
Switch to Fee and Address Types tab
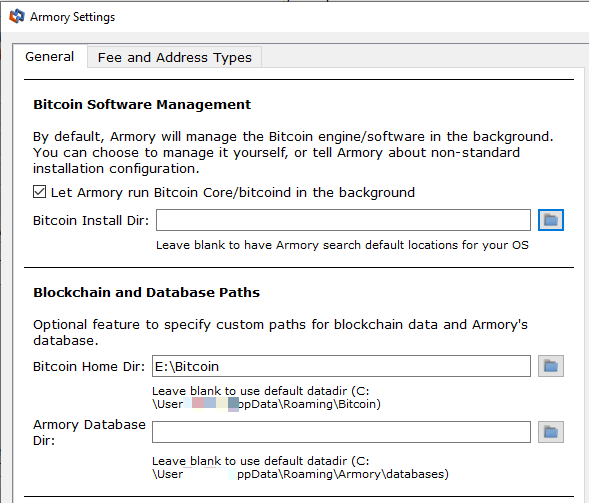point(175,57)
